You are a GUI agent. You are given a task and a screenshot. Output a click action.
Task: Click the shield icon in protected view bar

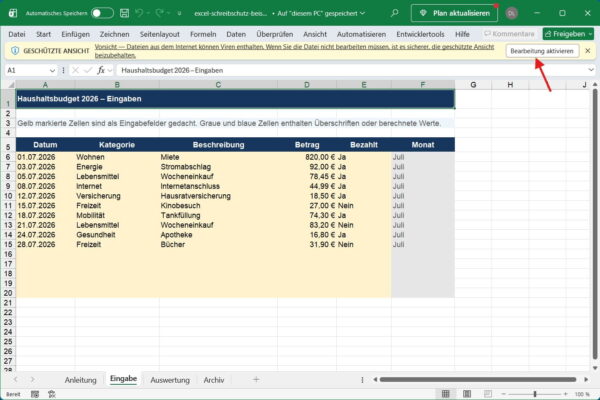point(15,51)
